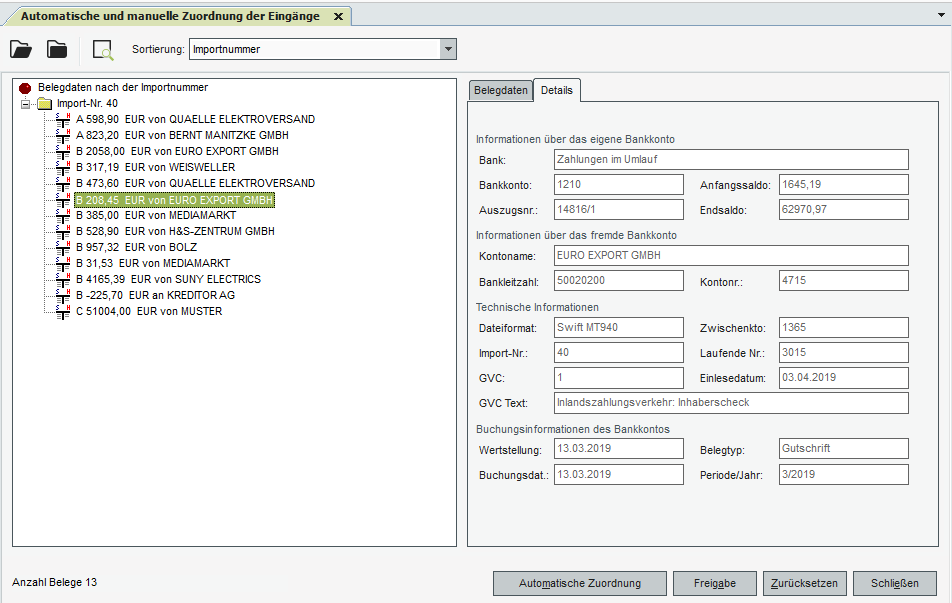This screenshot has width=952, height=603.
Task: Click the entry icon beside B 957,32 BOLZ
Action: point(63,248)
